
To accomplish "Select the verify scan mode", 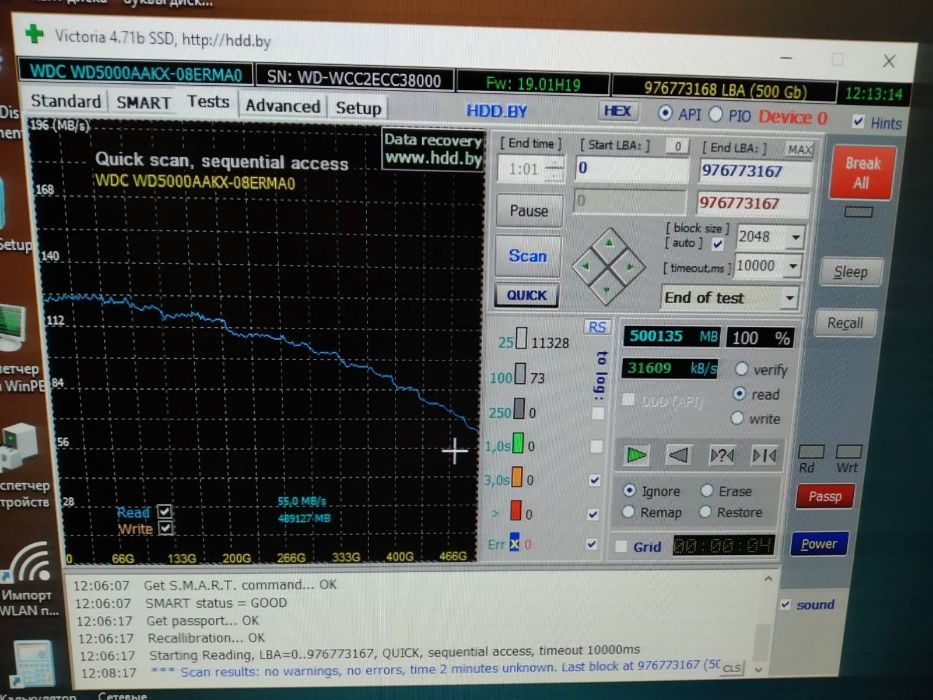I will click(741, 369).
